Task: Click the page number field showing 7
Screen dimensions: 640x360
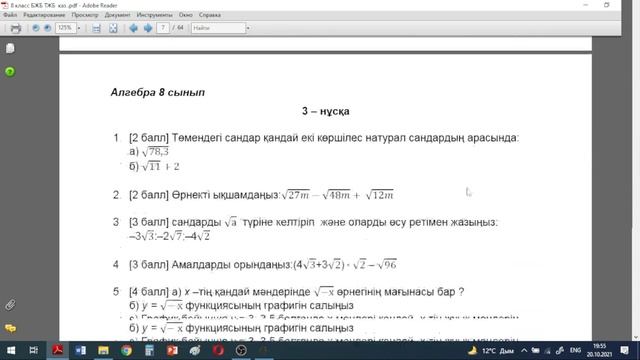Action: (x=163, y=28)
